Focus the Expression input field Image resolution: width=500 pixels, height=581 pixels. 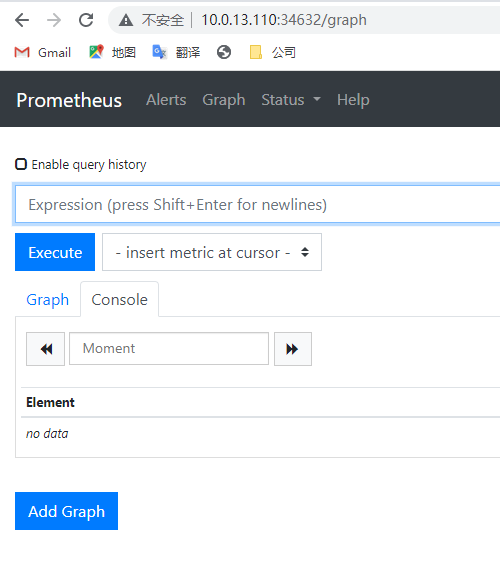(x=258, y=205)
